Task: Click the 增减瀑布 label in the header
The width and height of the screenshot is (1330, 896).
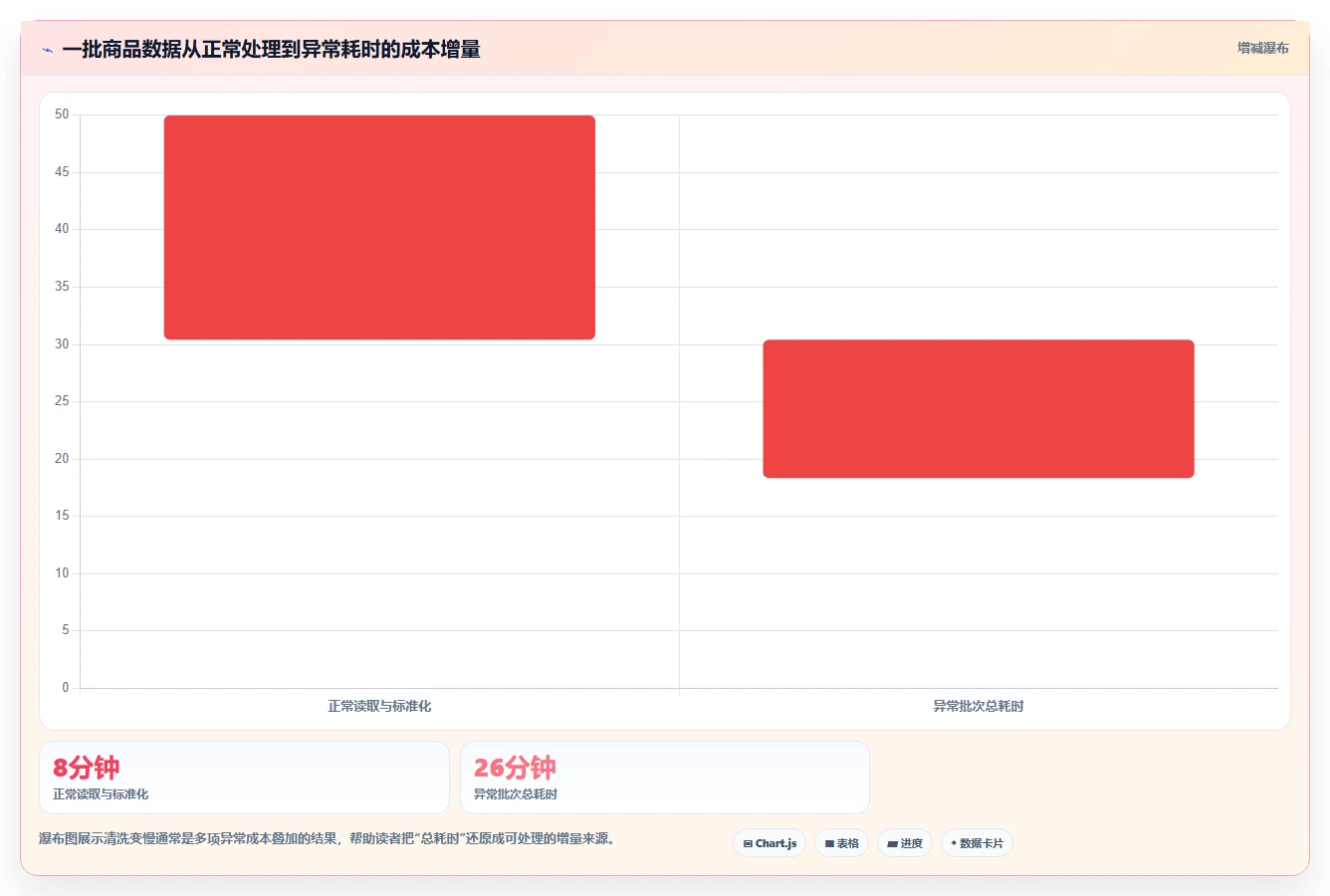Action: click(x=1262, y=48)
